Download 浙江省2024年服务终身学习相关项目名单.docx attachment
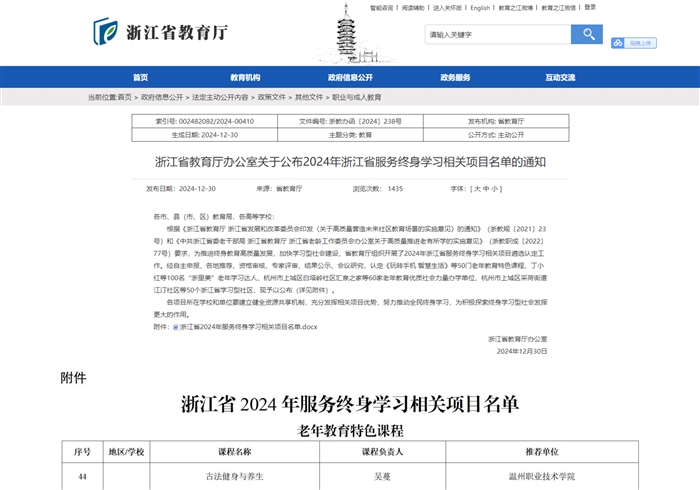700x490 pixels. (x=248, y=327)
